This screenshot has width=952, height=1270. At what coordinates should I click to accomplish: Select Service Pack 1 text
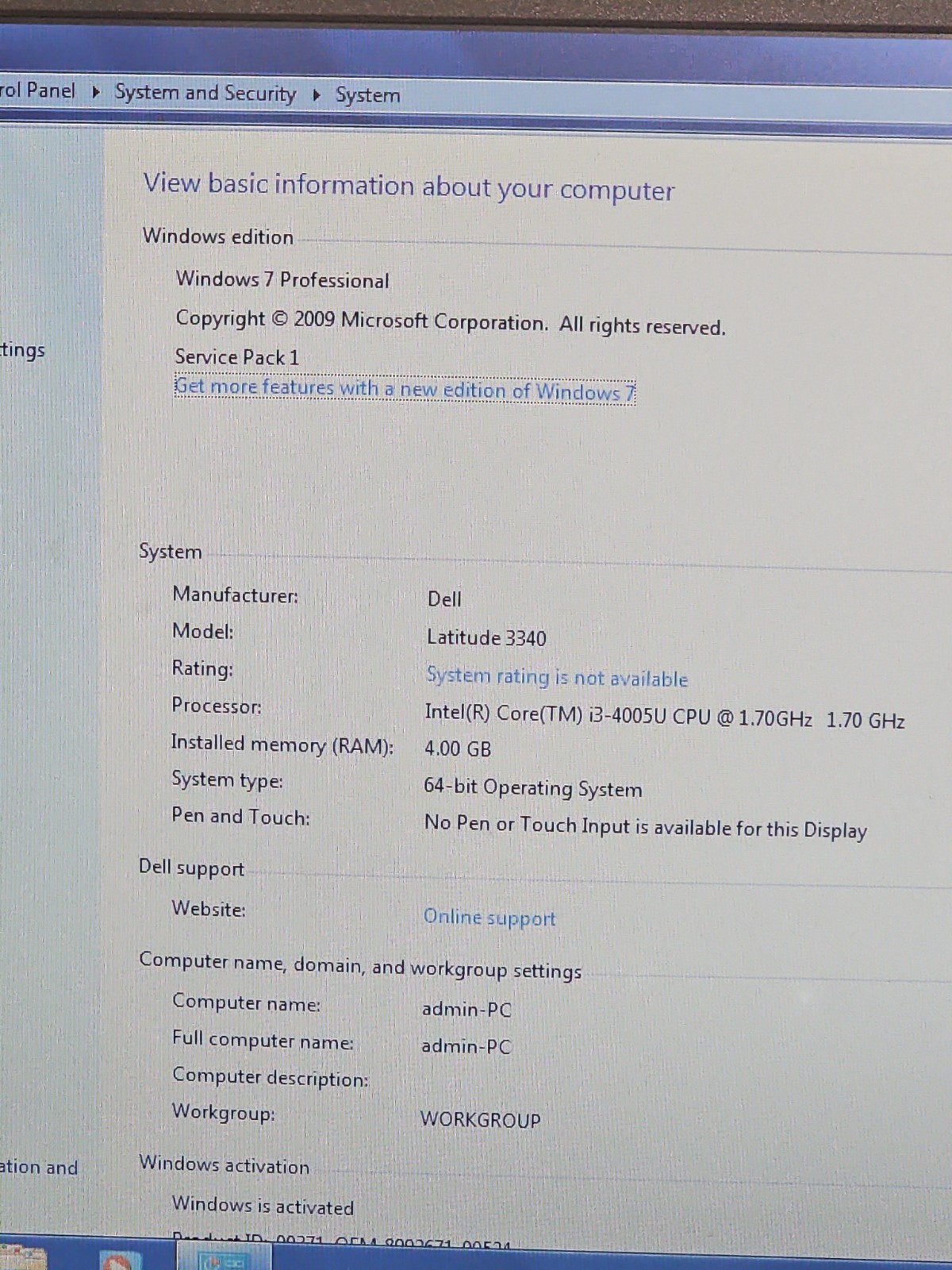point(237,357)
